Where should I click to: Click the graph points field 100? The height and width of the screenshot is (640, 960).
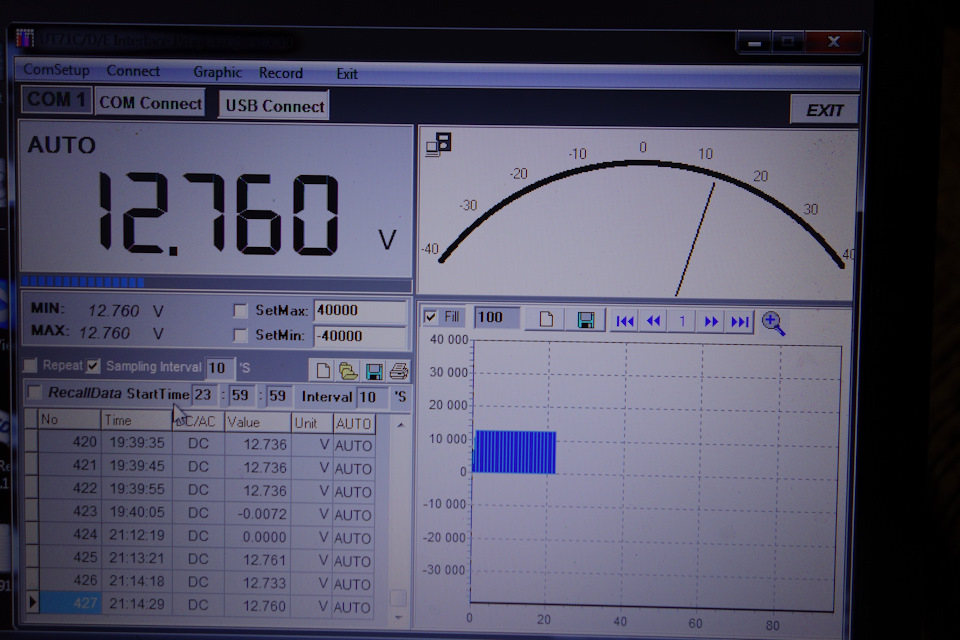tap(497, 317)
